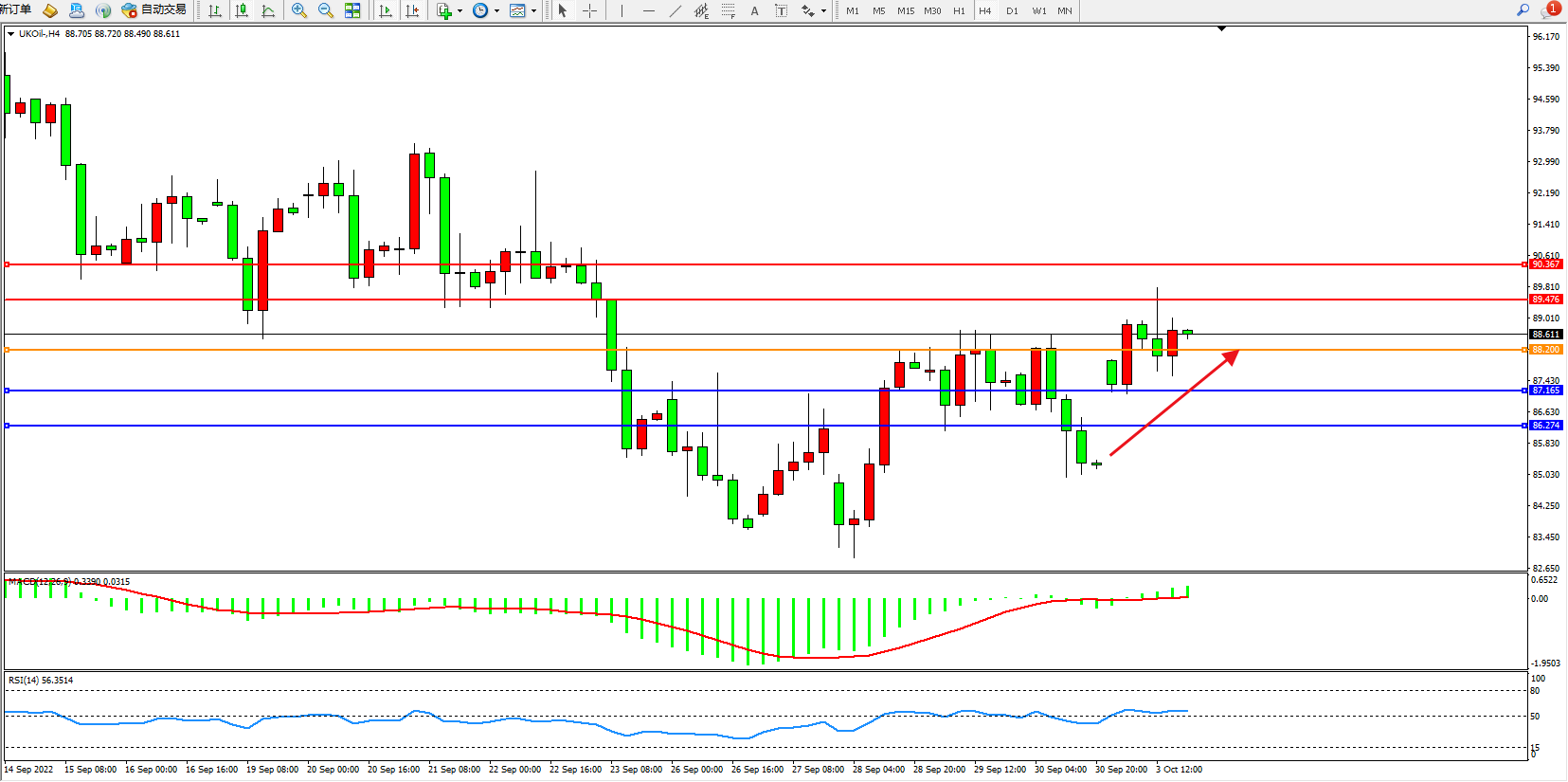Switch to the M15 timeframe
The height and width of the screenshot is (782, 1568).
tap(906, 10)
